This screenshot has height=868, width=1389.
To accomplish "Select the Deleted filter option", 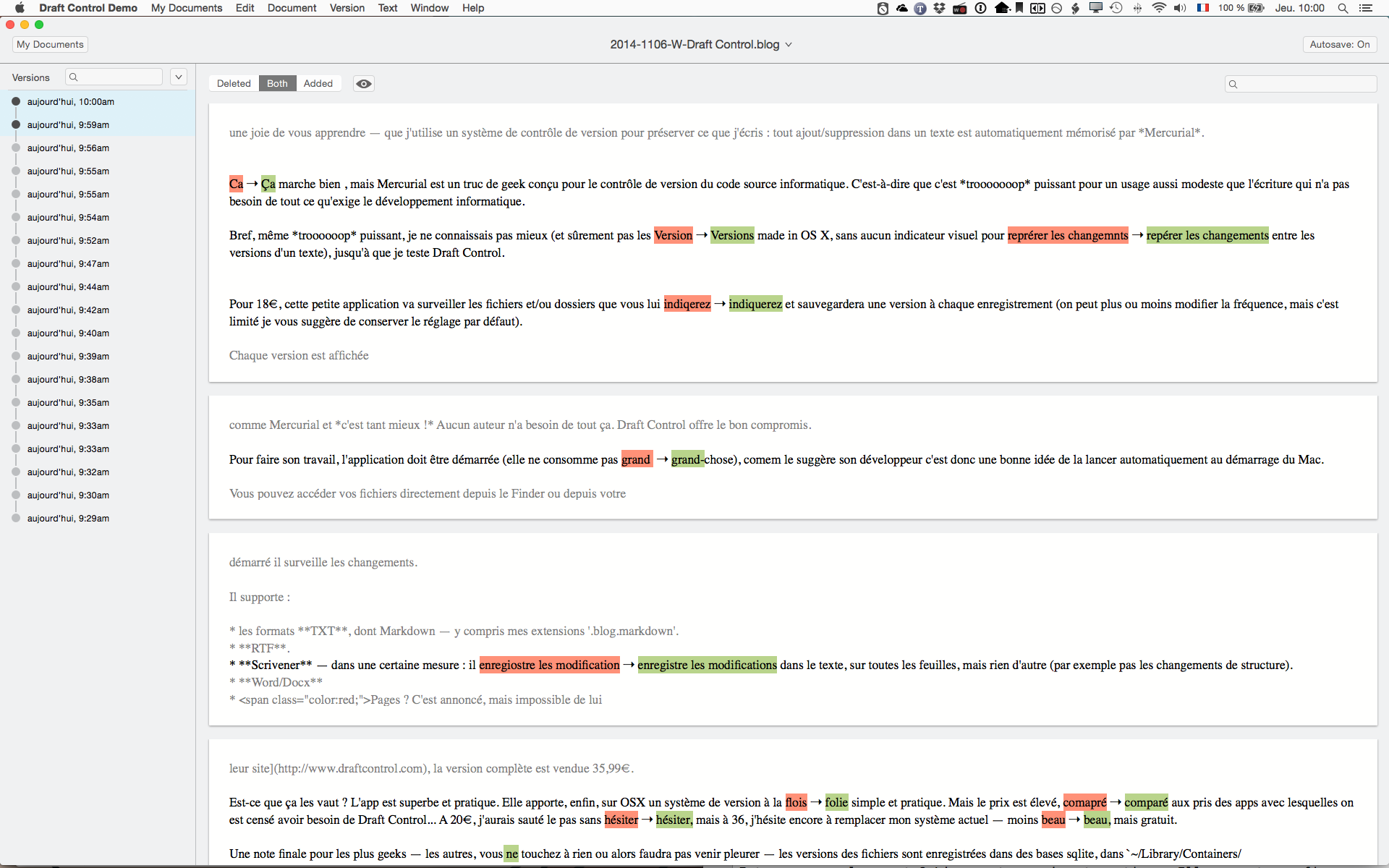I will point(233,83).
